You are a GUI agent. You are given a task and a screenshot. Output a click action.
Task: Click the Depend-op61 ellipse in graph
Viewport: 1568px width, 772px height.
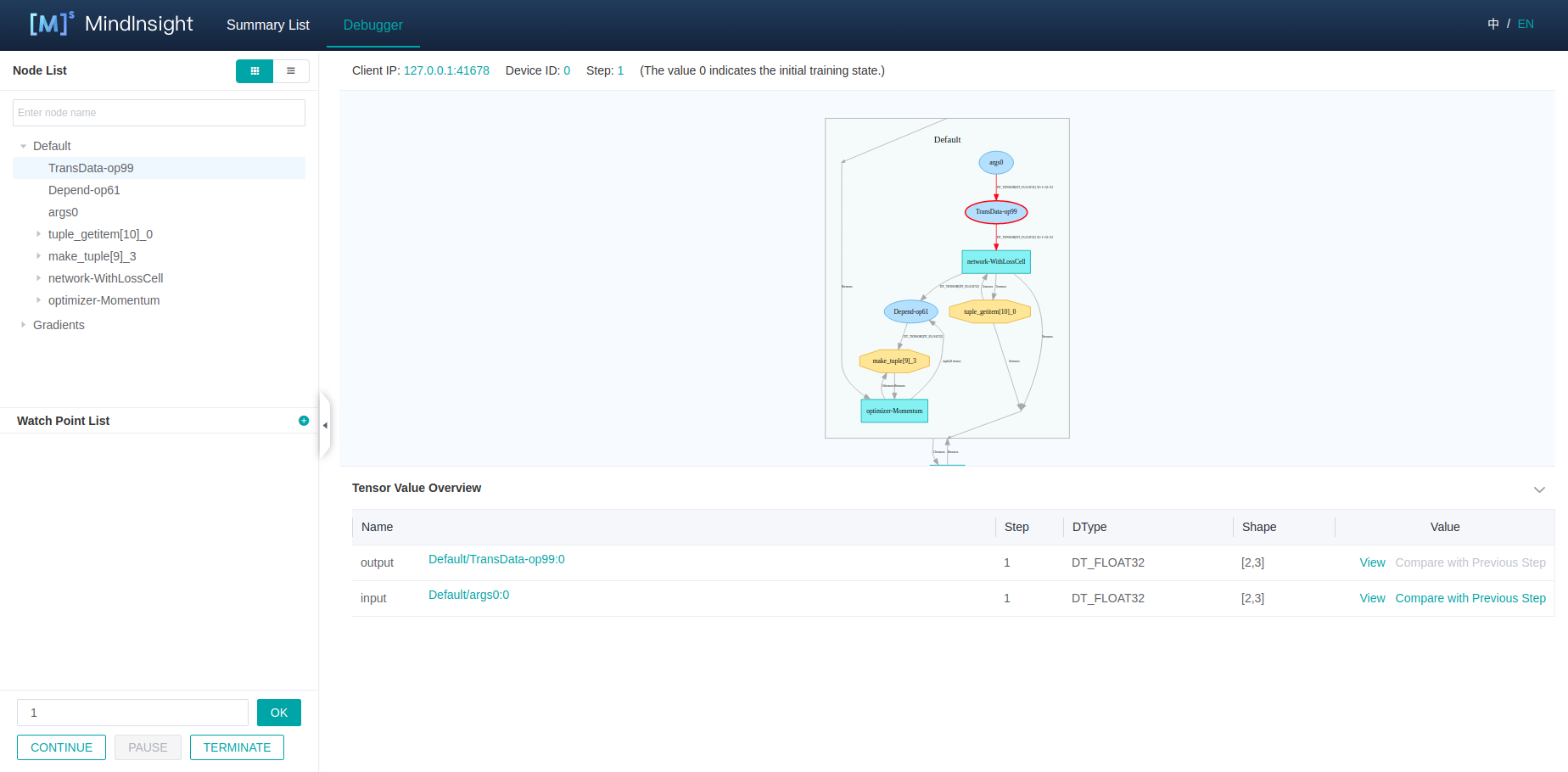[910, 311]
